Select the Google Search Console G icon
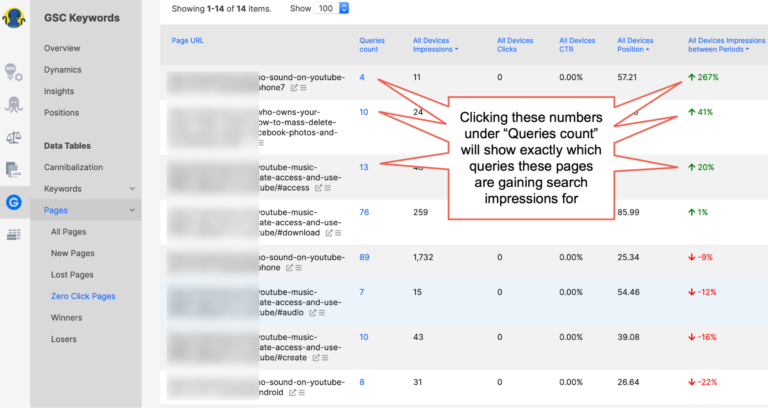Screen dimensions: 768x408 point(14,202)
